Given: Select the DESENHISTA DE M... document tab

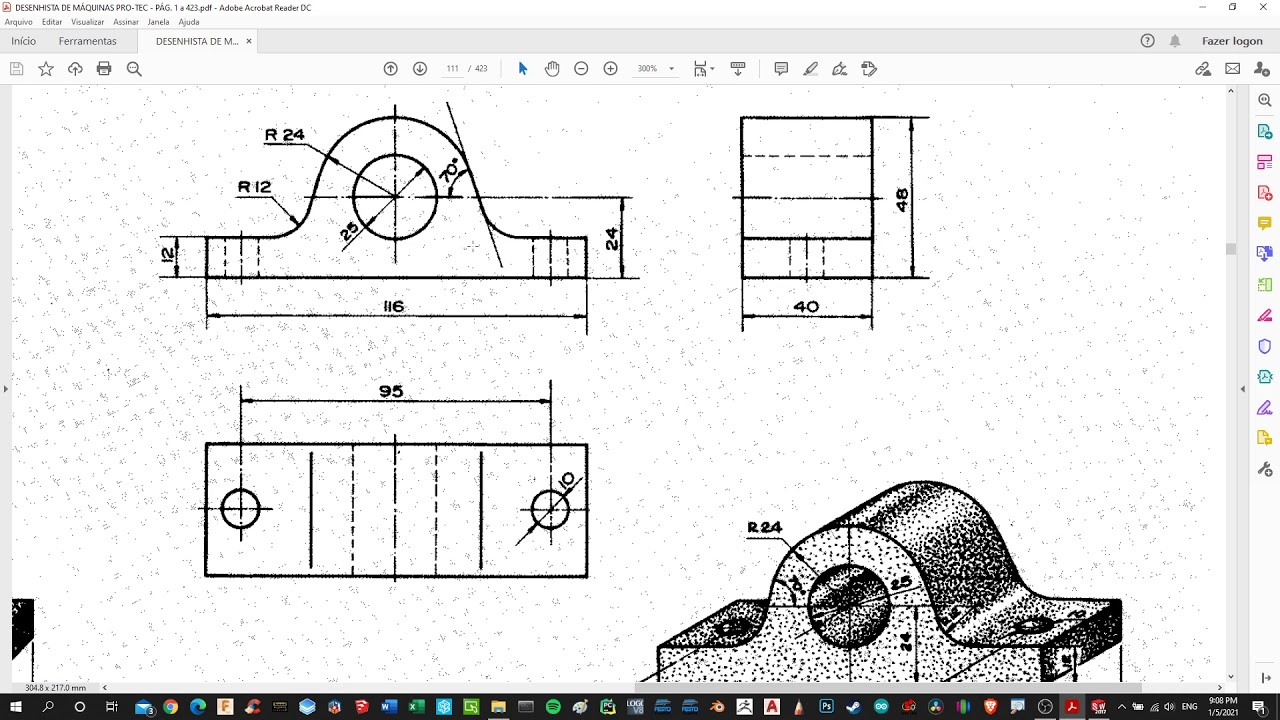Looking at the screenshot, I should 197,41.
